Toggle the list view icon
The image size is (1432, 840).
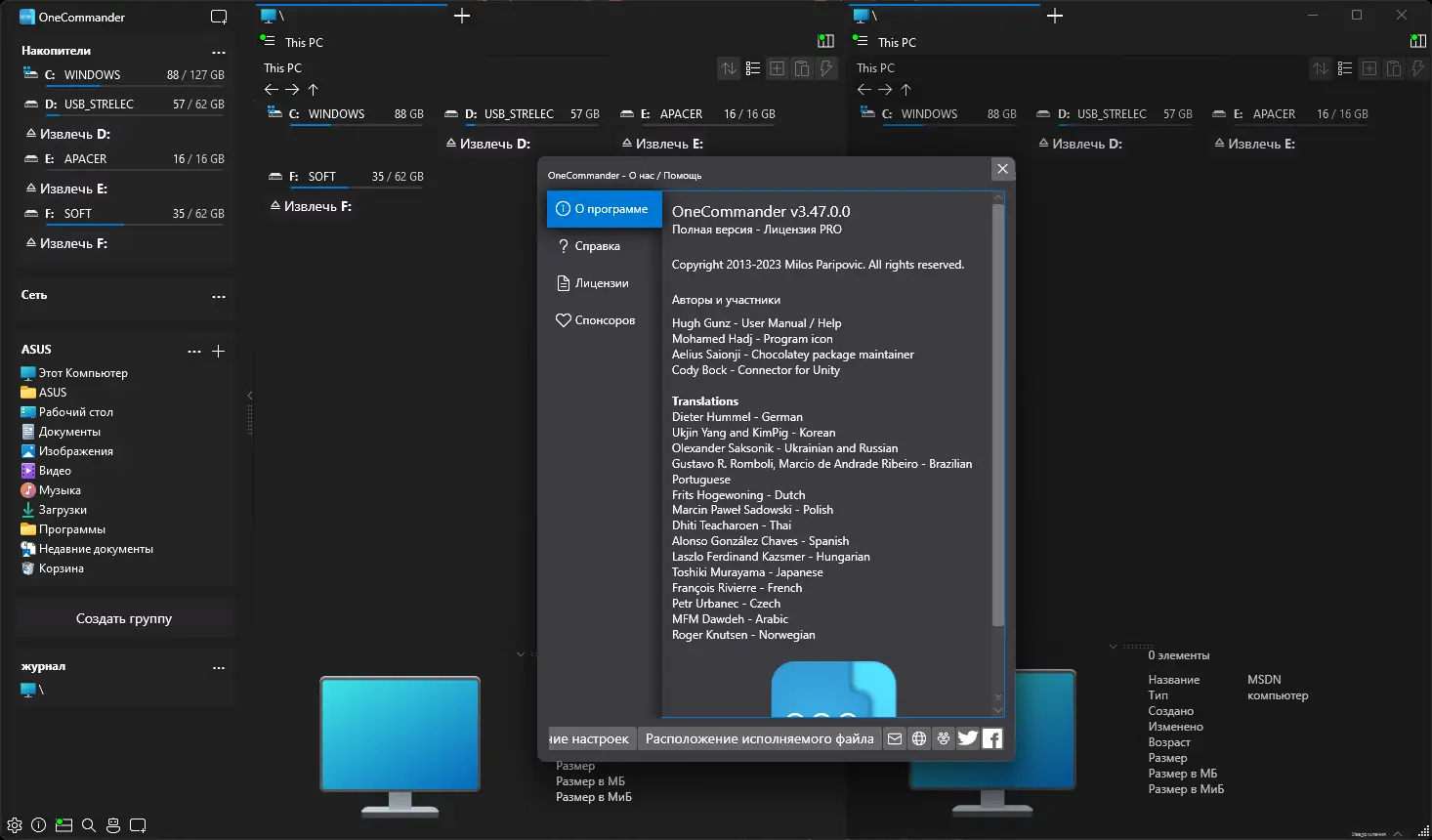(x=752, y=68)
